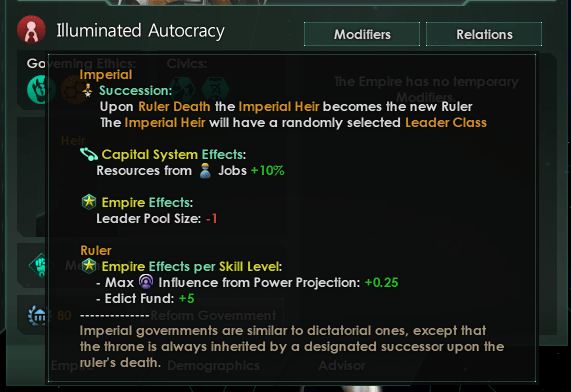Open the Relations panel

tap(484, 34)
